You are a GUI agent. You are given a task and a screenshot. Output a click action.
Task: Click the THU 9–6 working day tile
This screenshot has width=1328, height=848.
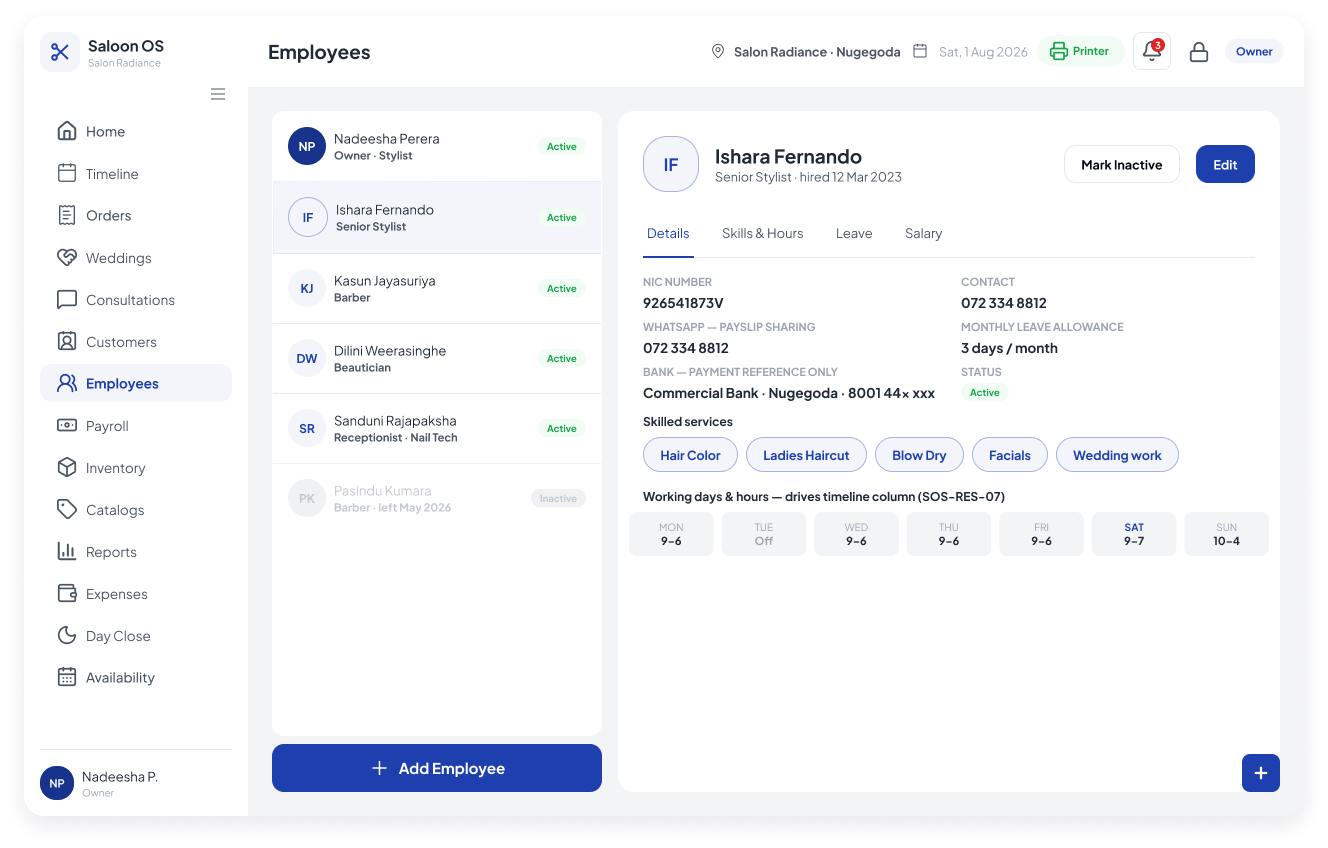pos(949,534)
